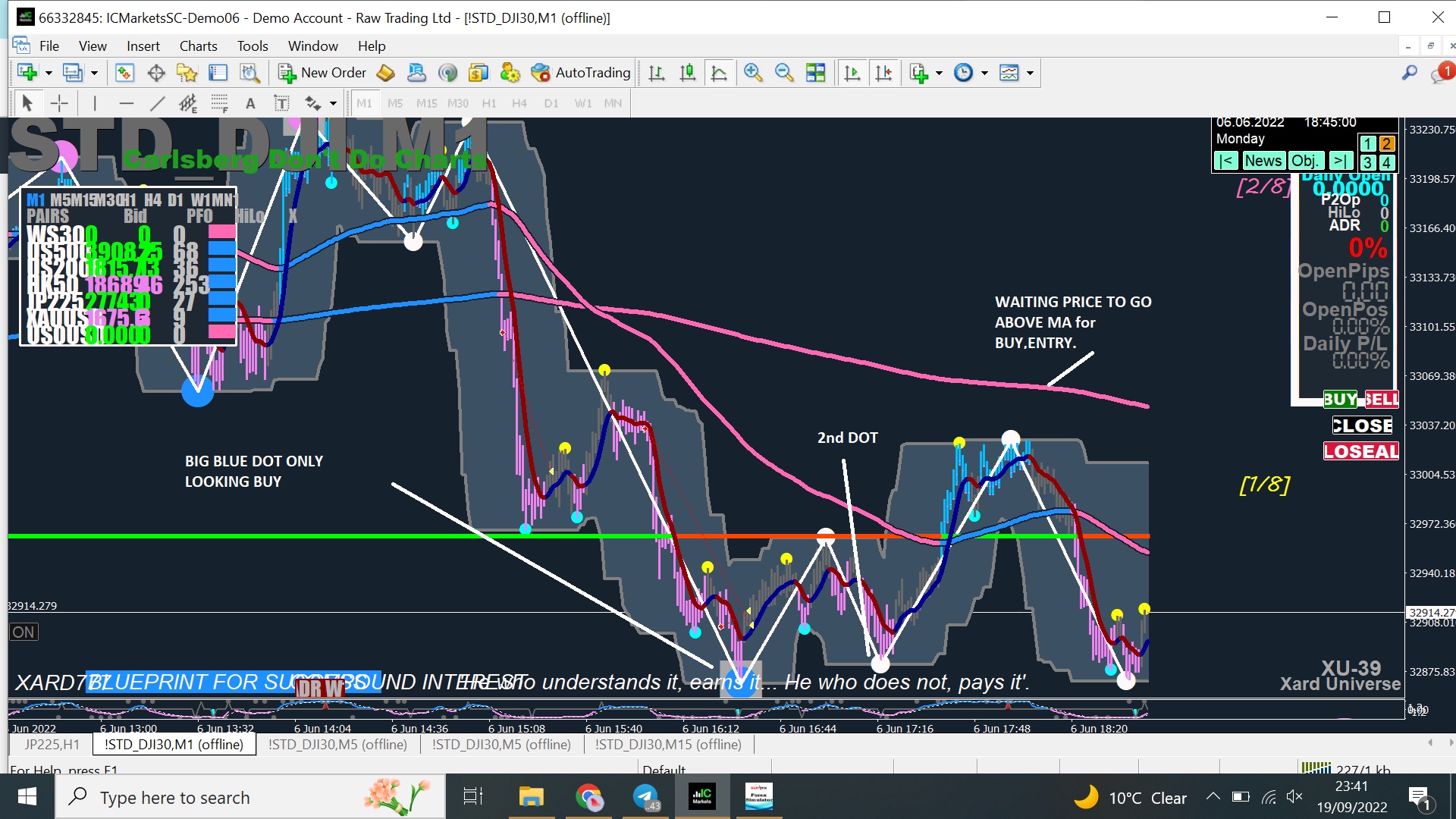This screenshot has width=1456, height=819.
Task: Open the Market Watch panel icon
Action: click(124, 73)
